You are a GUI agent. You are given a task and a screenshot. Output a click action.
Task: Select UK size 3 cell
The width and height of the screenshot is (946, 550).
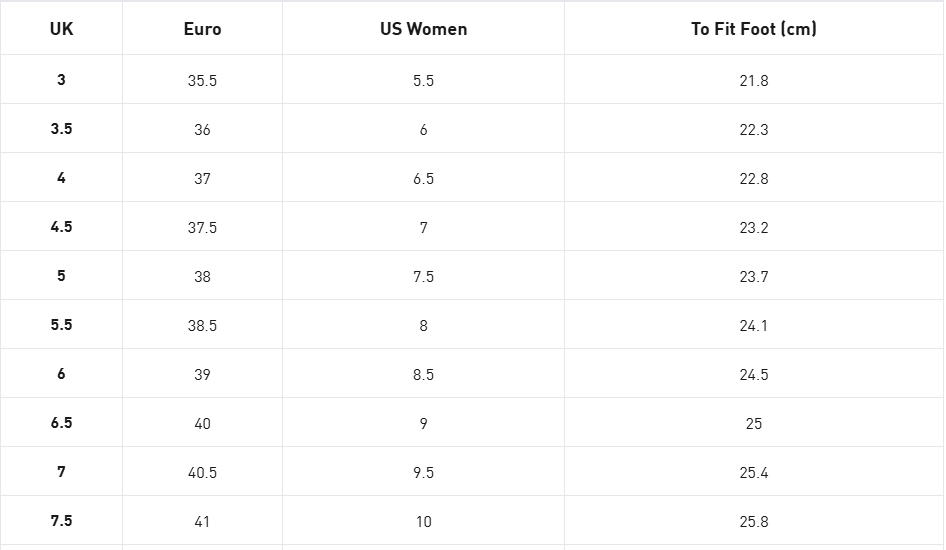click(x=62, y=80)
